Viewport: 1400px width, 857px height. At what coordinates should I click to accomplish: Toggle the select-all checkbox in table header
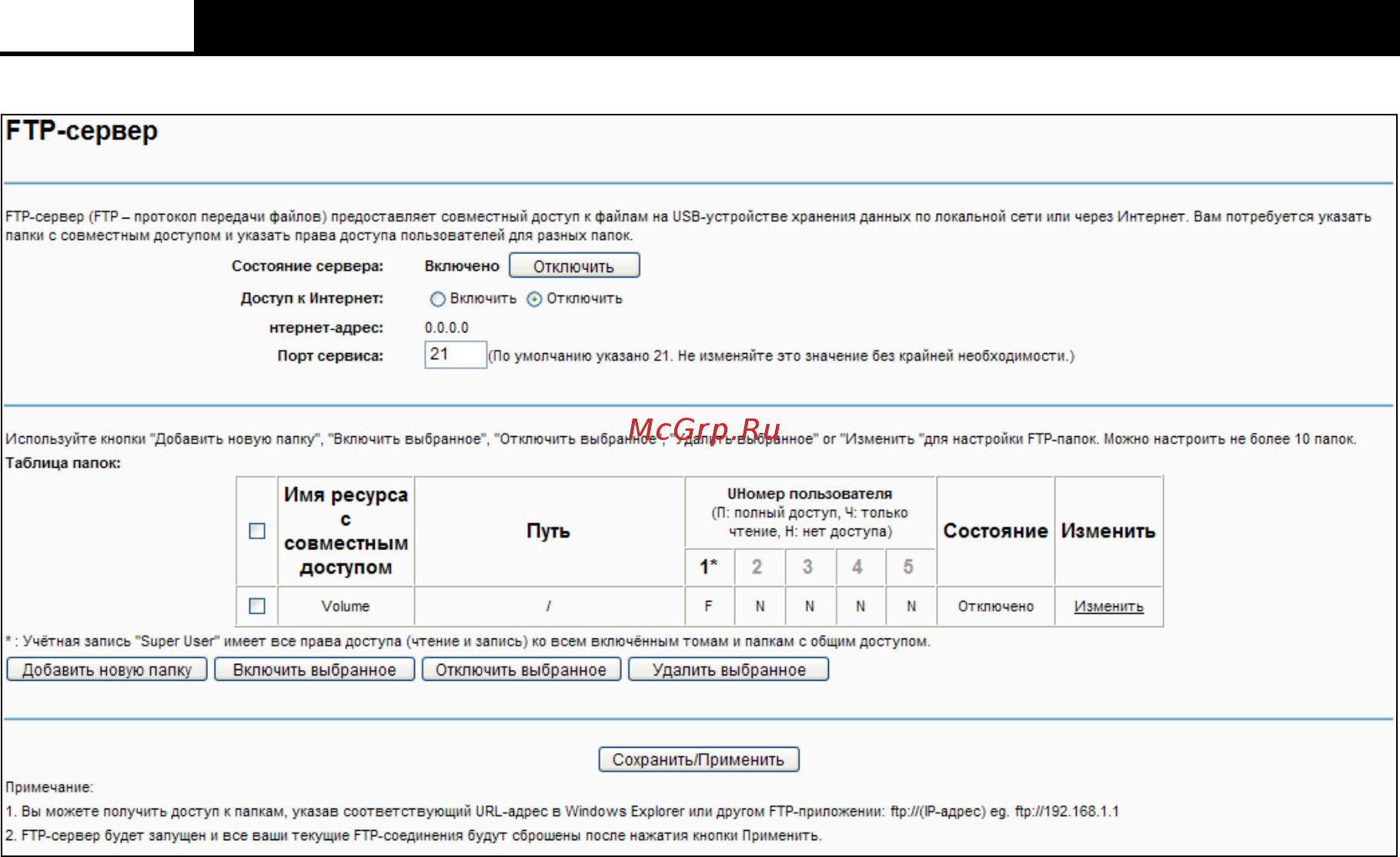click(257, 531)
